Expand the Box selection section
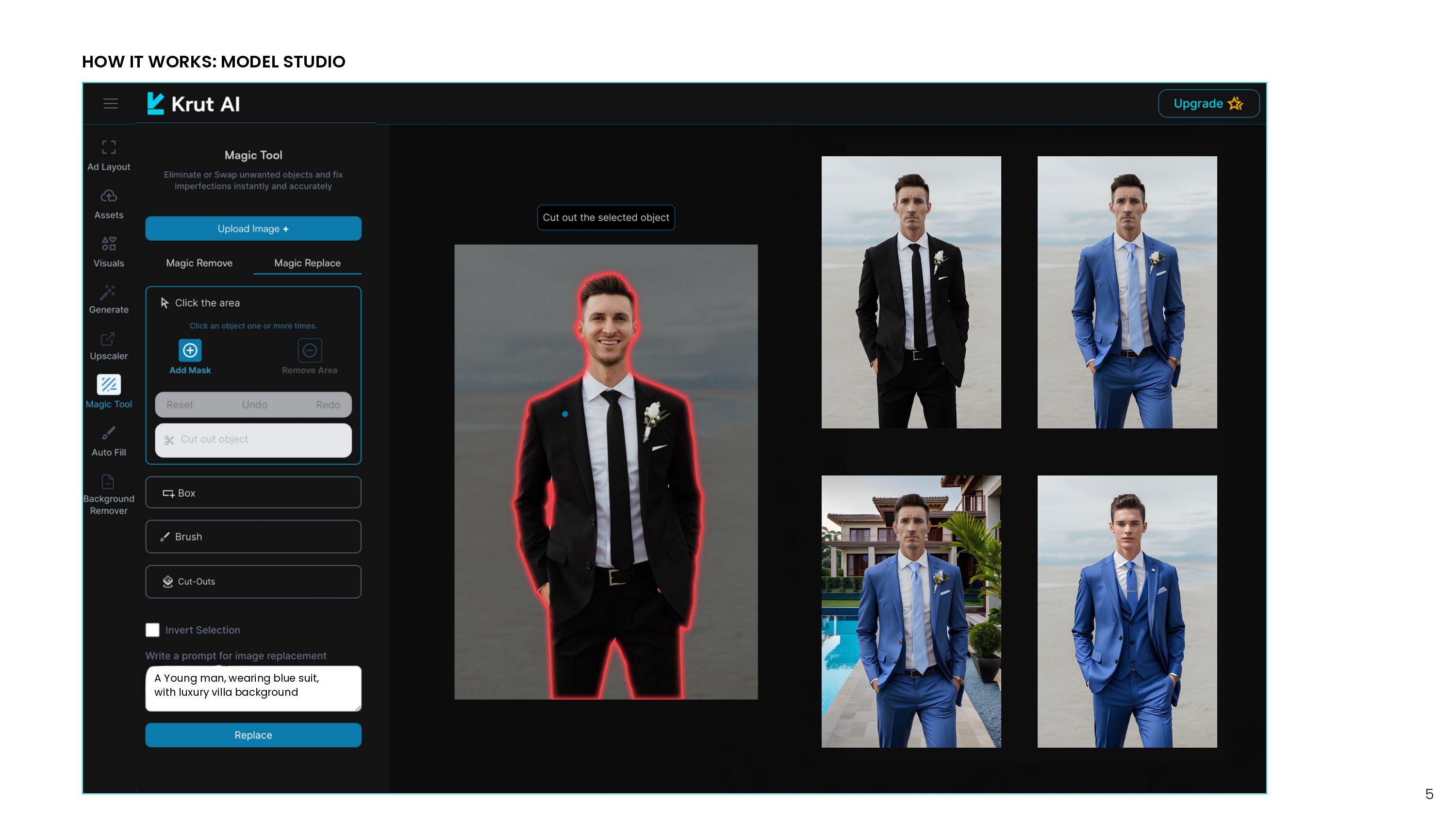The image size is (1456, 819). pyautogui.click(x=253, y=492)
